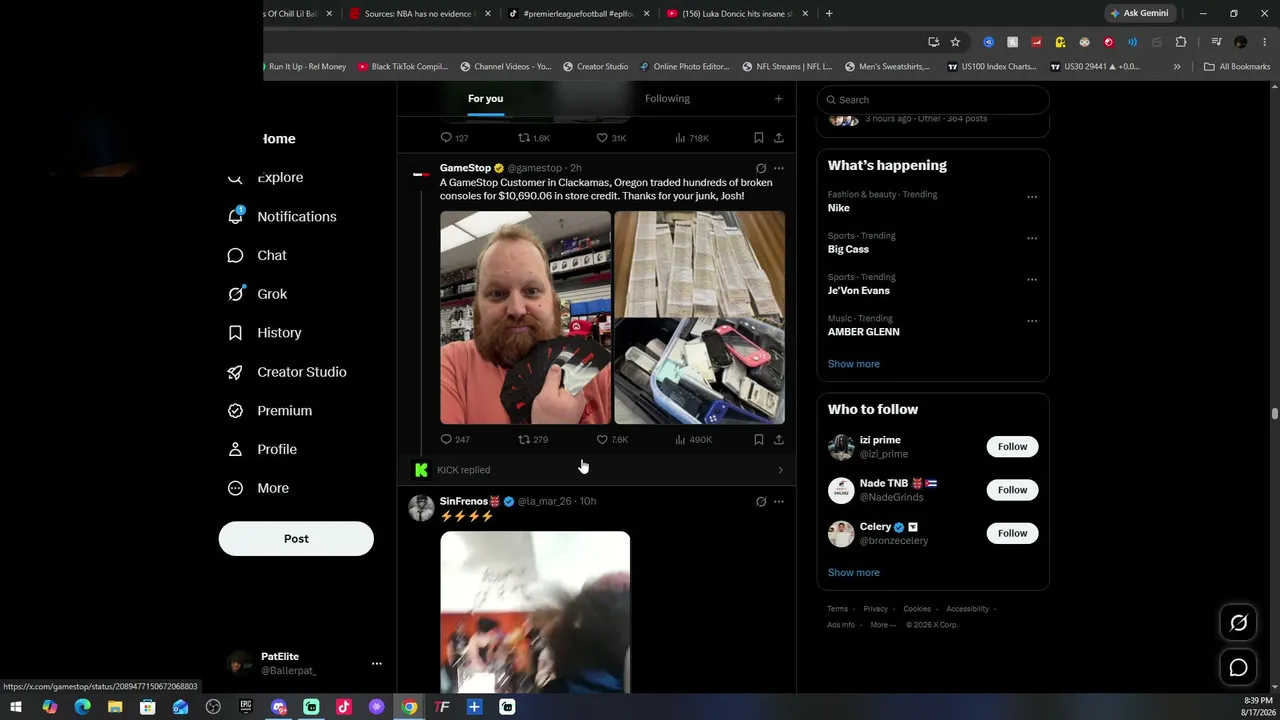Follow Nade TNB

[x=1012, y=490]
